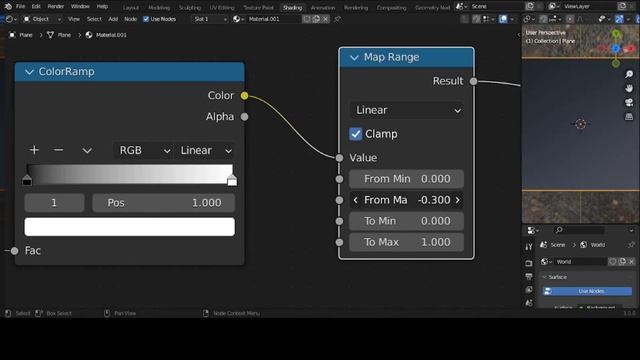
Task: Toggle the Use Nodes checkbox in header
Action: click(146, 19)
